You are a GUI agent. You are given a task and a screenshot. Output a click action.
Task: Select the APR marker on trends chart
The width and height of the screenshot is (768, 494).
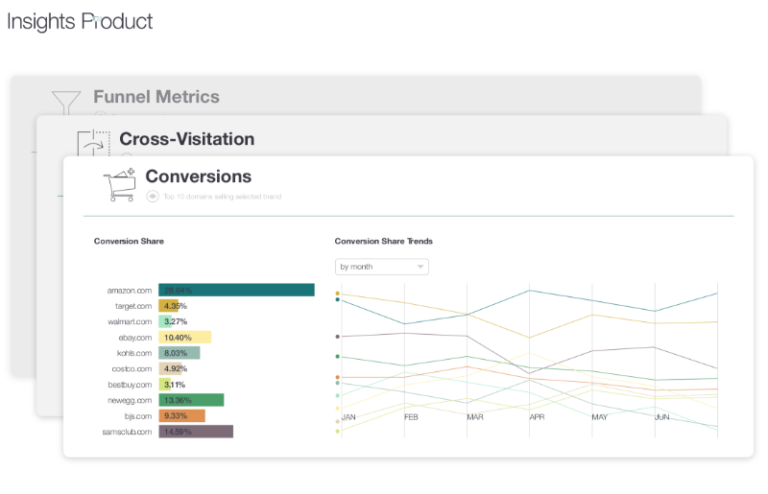point(536,417)
